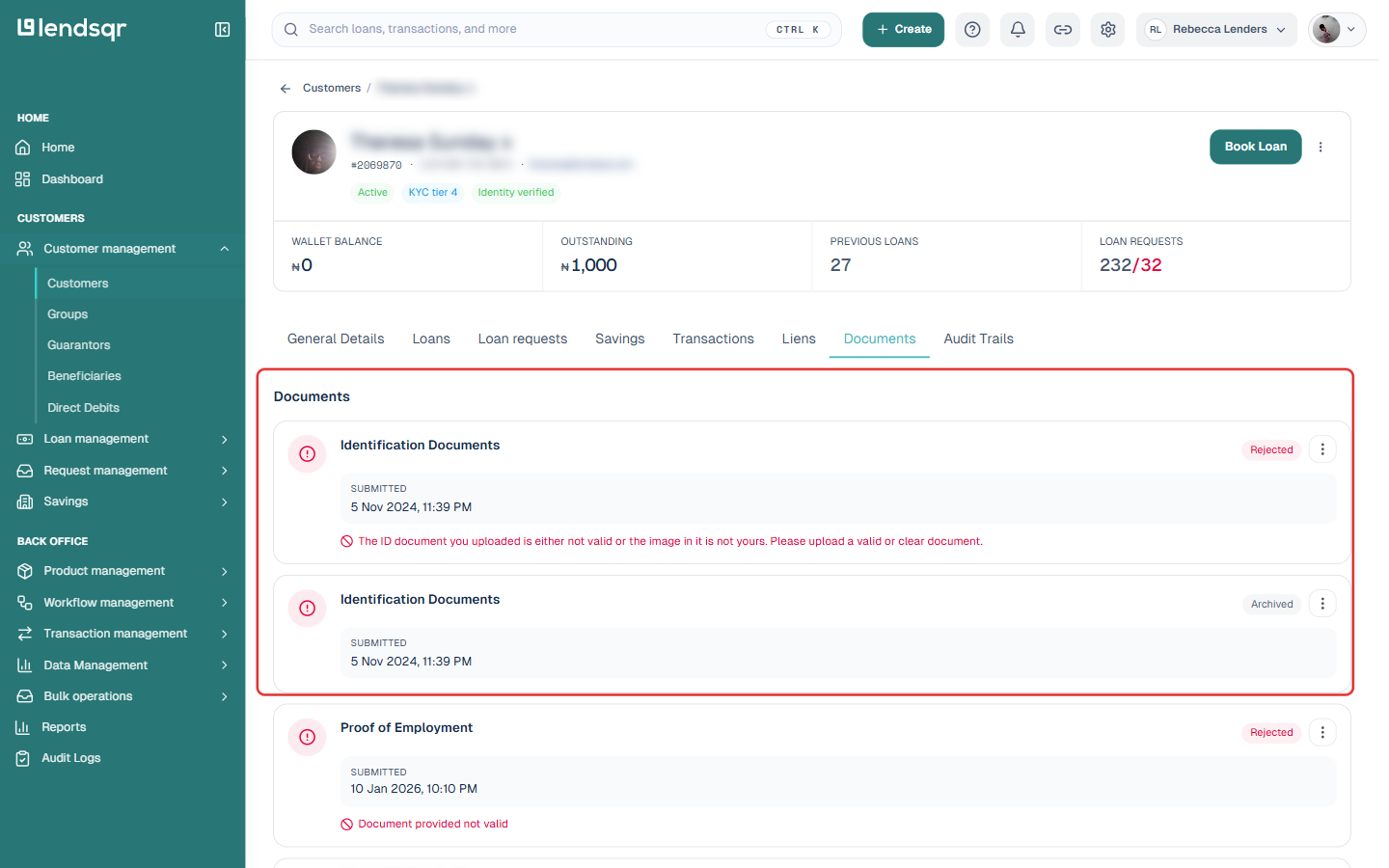This screenshot has width=1389, height=868.
Task: Expand Bulk operations chevron
Action: tap(225, 696)
